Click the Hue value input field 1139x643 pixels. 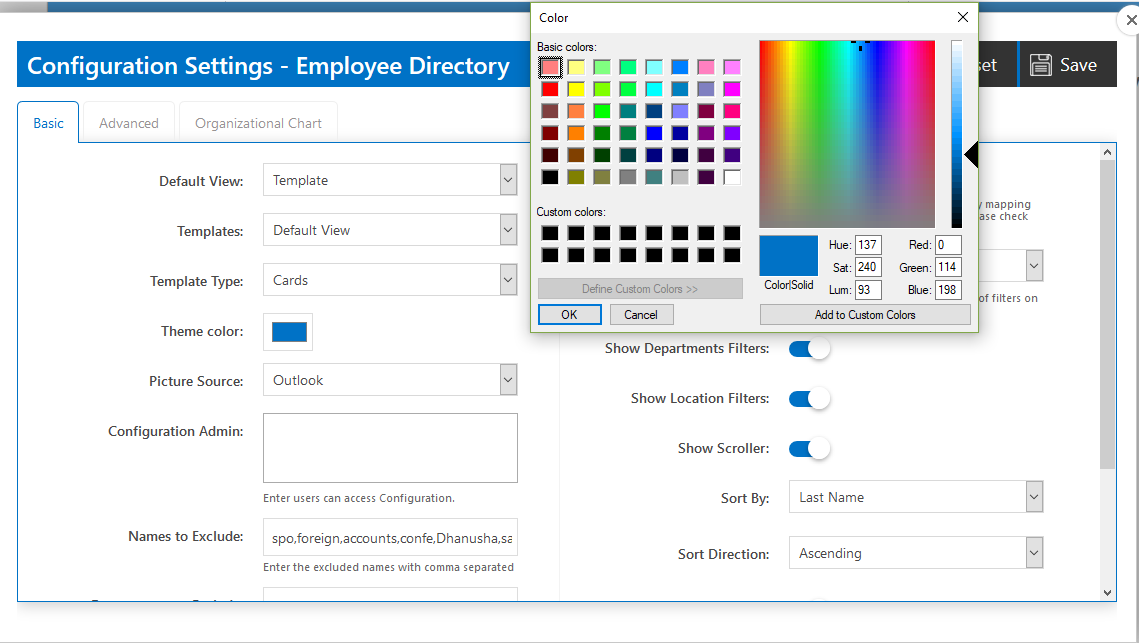868,244
